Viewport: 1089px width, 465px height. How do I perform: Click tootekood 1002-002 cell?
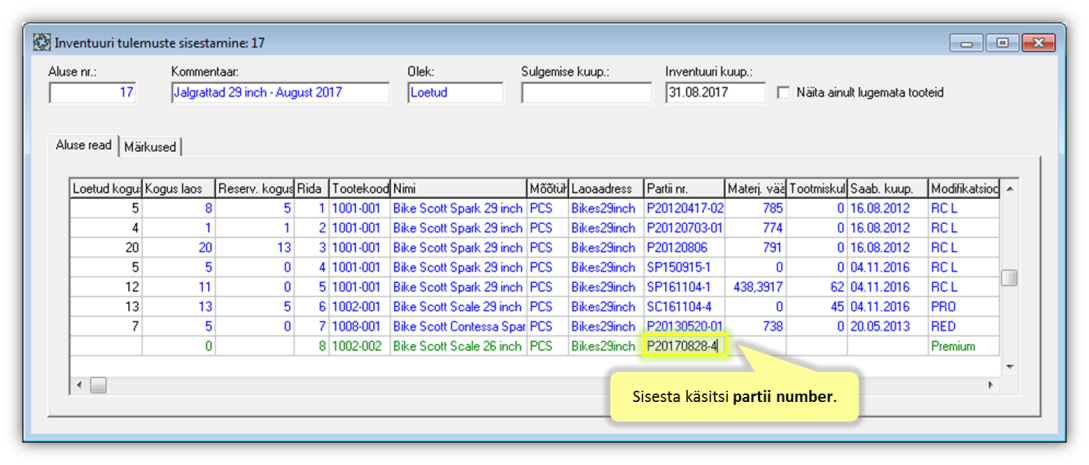click(x=360, y=346)
